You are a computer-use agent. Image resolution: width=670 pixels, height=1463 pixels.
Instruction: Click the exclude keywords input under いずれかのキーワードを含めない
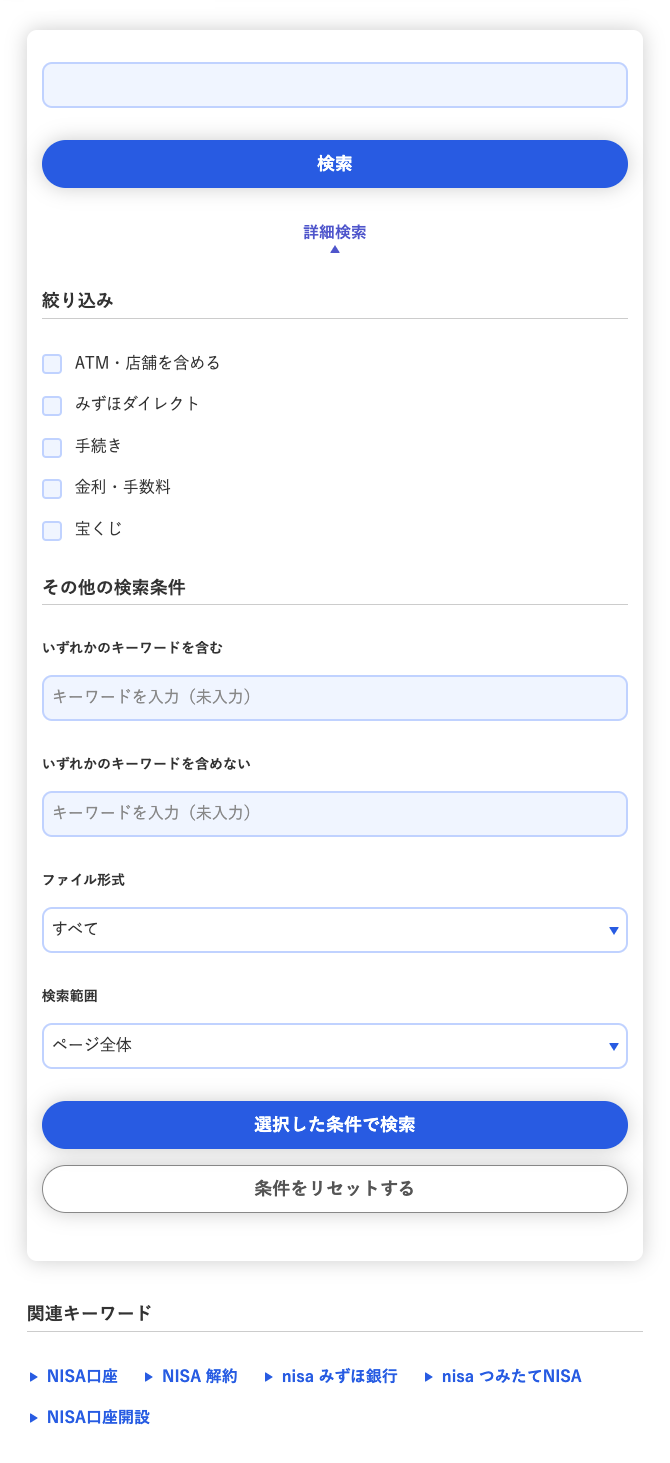[x=334, y=813]
